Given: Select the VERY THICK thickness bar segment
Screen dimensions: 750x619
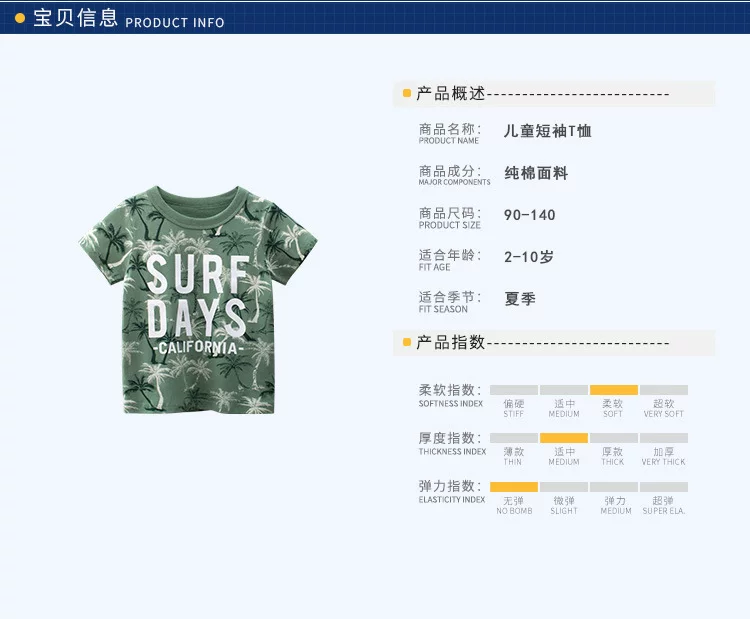Looking at the screenshot, I should pos(664,438).
